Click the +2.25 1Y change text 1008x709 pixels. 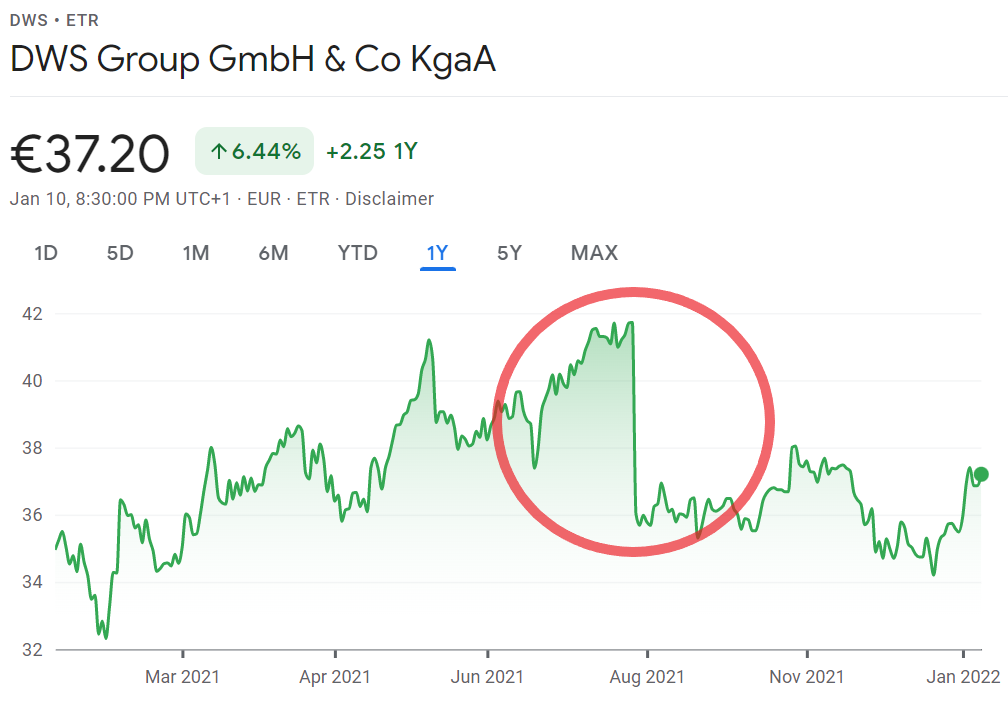[x=371, y=152]
